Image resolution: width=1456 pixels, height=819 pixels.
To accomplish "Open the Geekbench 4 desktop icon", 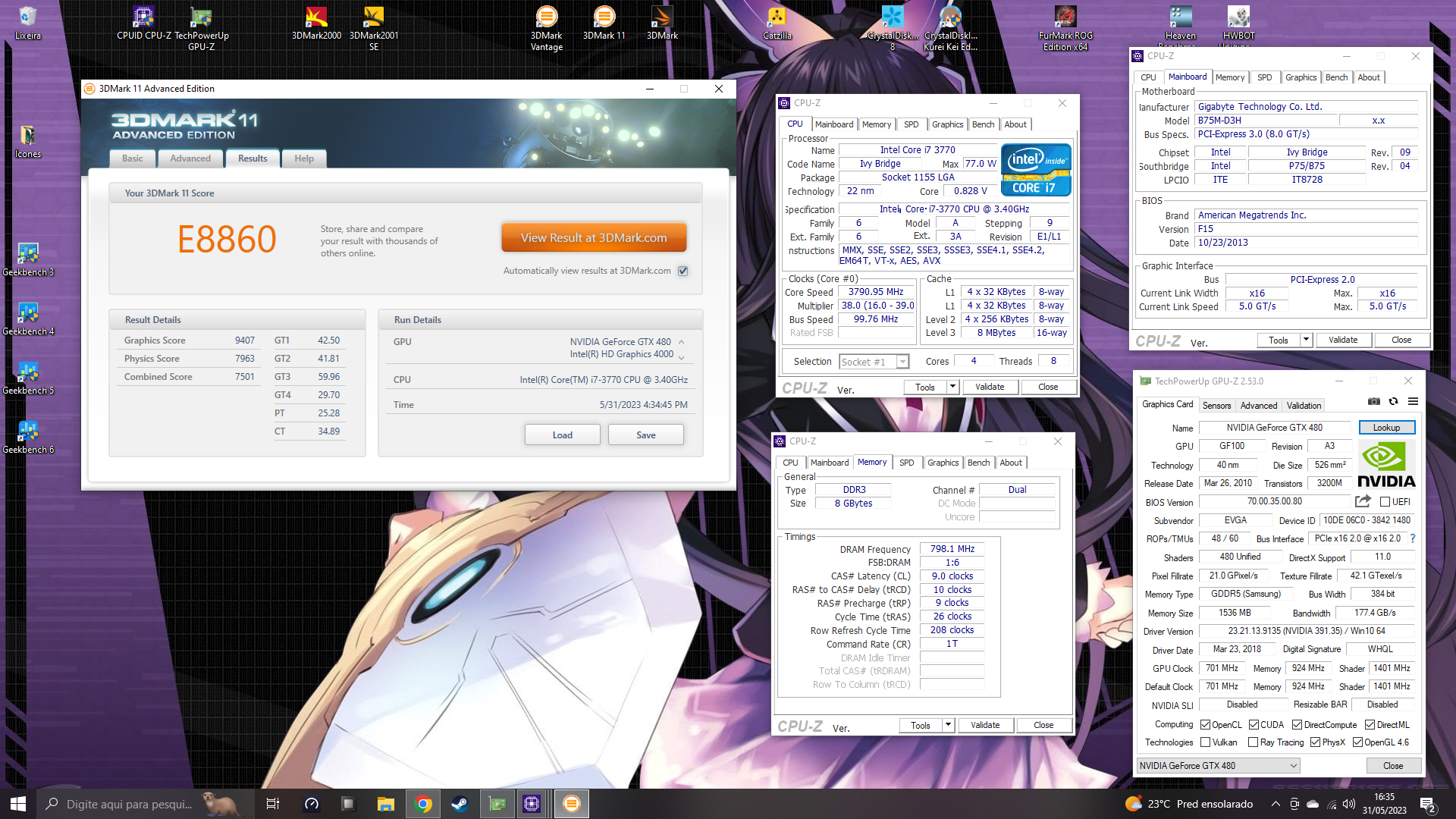I will point(28,319).
